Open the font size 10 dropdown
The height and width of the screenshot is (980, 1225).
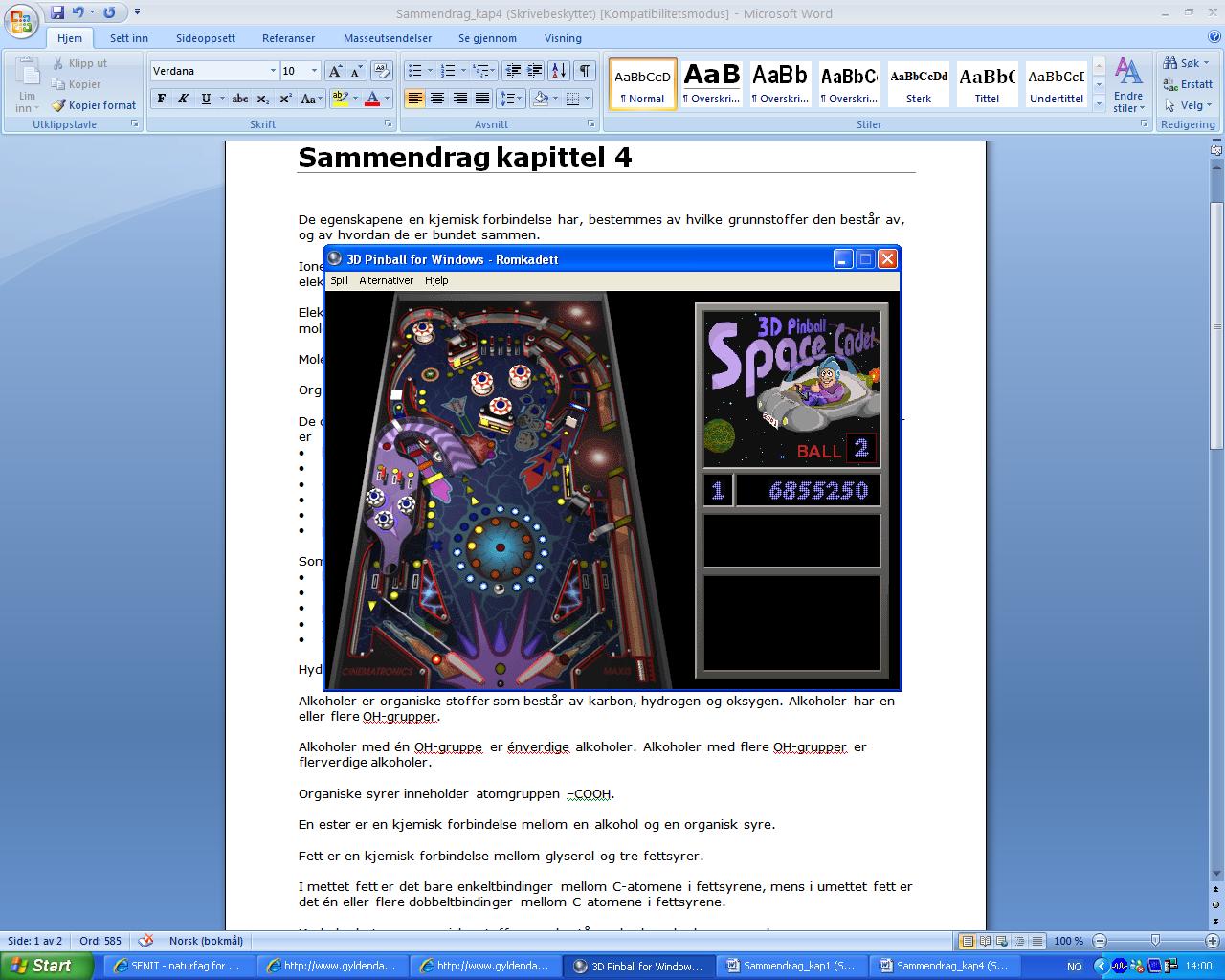(x=313, y=71)
